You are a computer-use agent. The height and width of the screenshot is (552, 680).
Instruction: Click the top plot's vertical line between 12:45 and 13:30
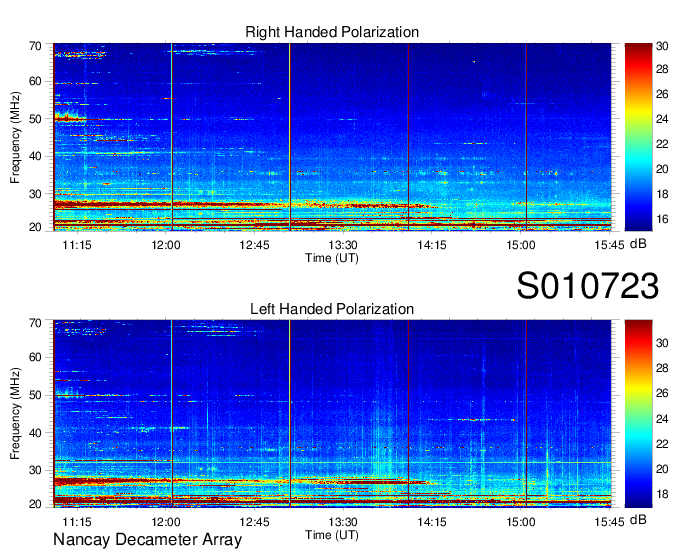tap(290, 137)
